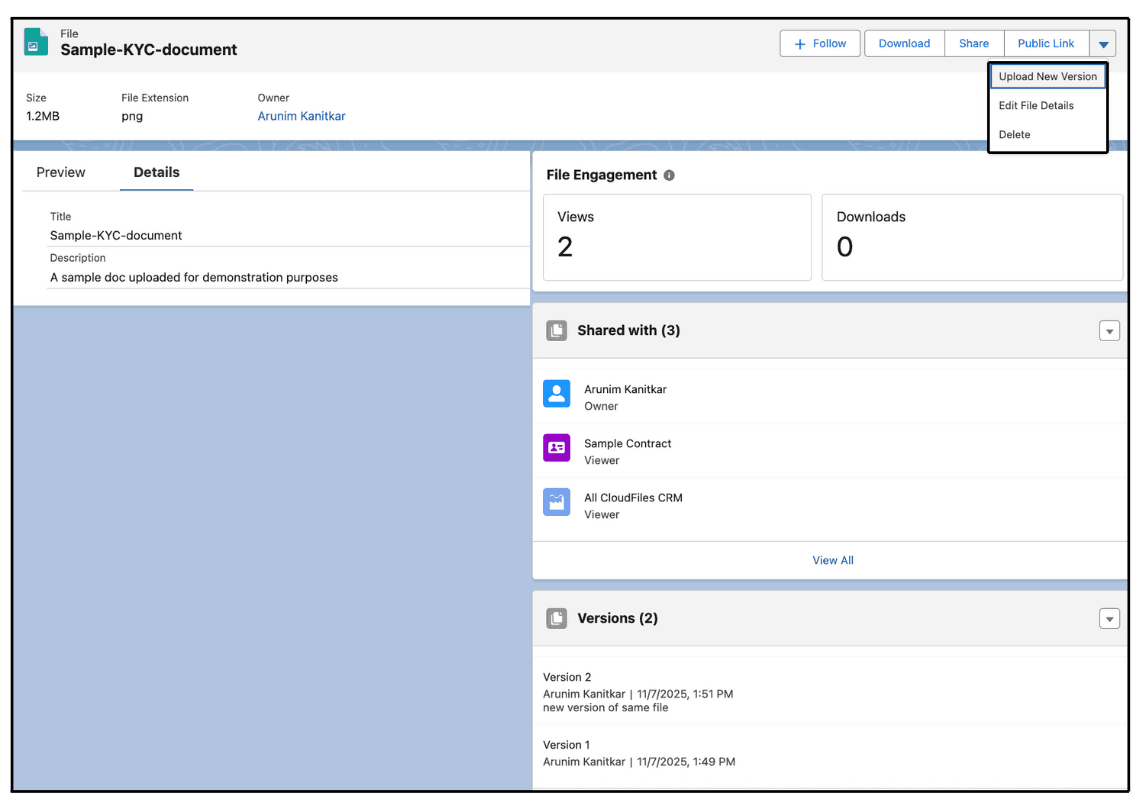Select the Shared with panel file icon

coord(556,330)
